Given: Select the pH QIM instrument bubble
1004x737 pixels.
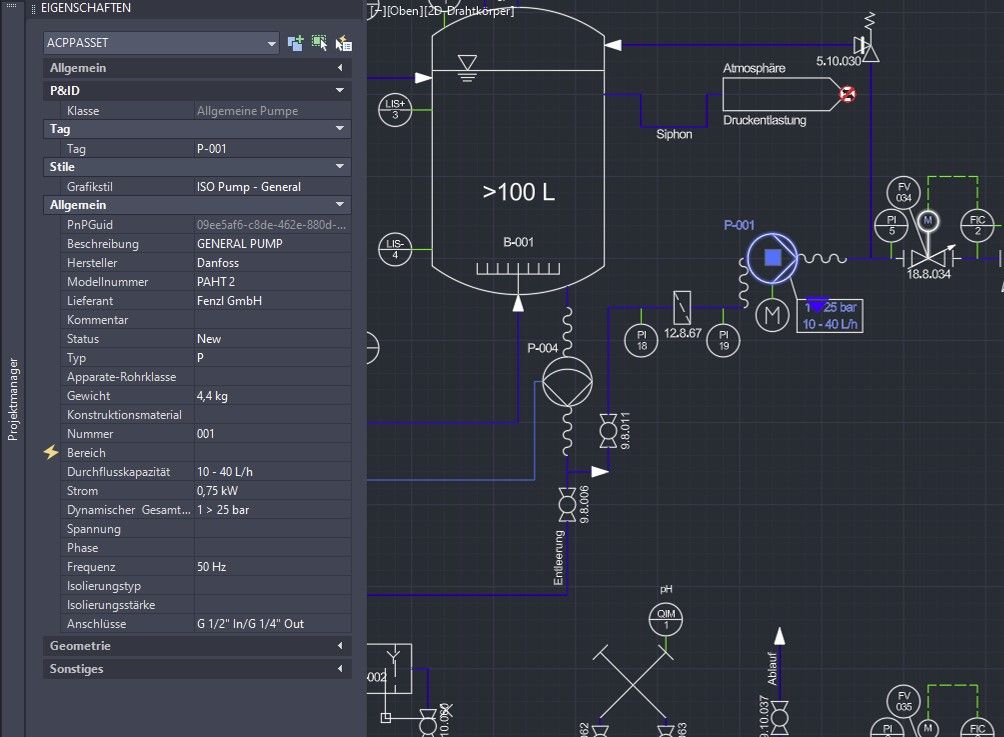Looking at the screenshot, I should pos(666,617).
